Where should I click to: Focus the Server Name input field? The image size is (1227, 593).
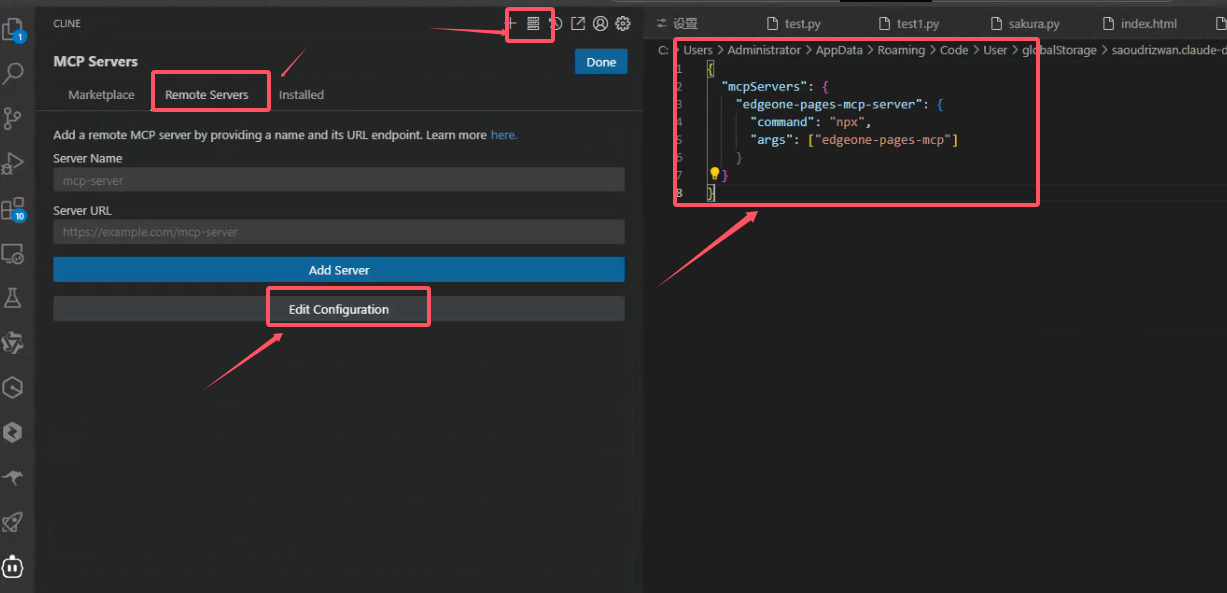click(x=339, y=180)
